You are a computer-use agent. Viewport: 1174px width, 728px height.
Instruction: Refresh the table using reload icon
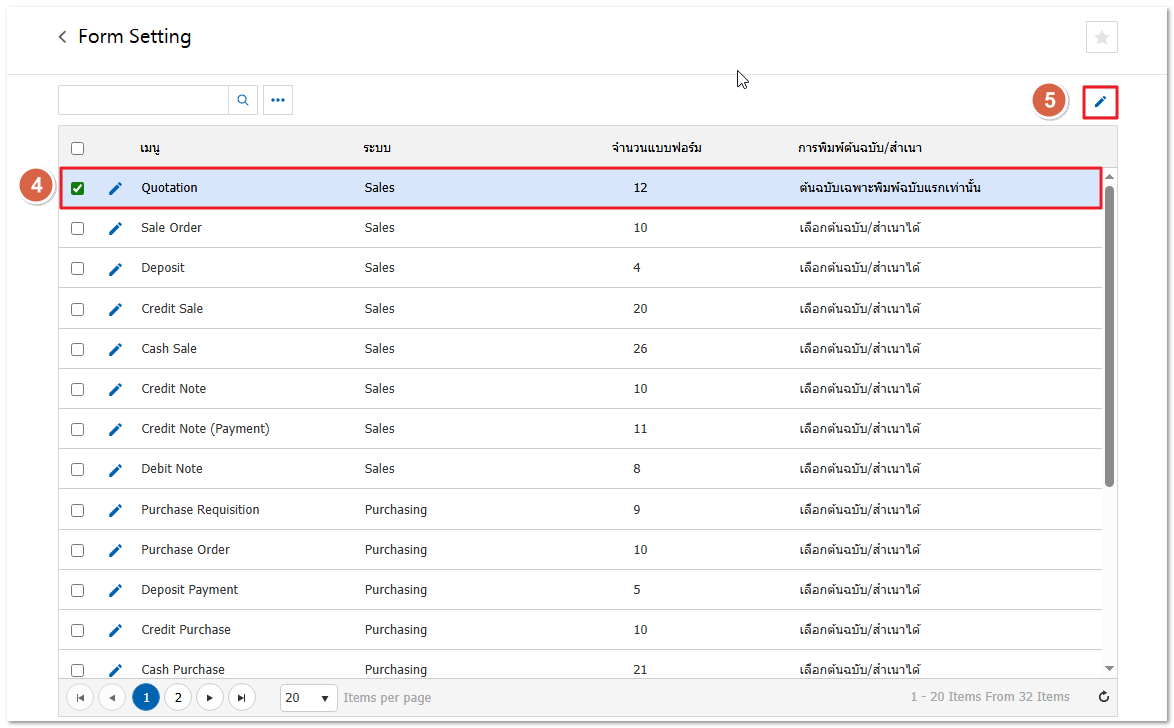[1103, 697]
